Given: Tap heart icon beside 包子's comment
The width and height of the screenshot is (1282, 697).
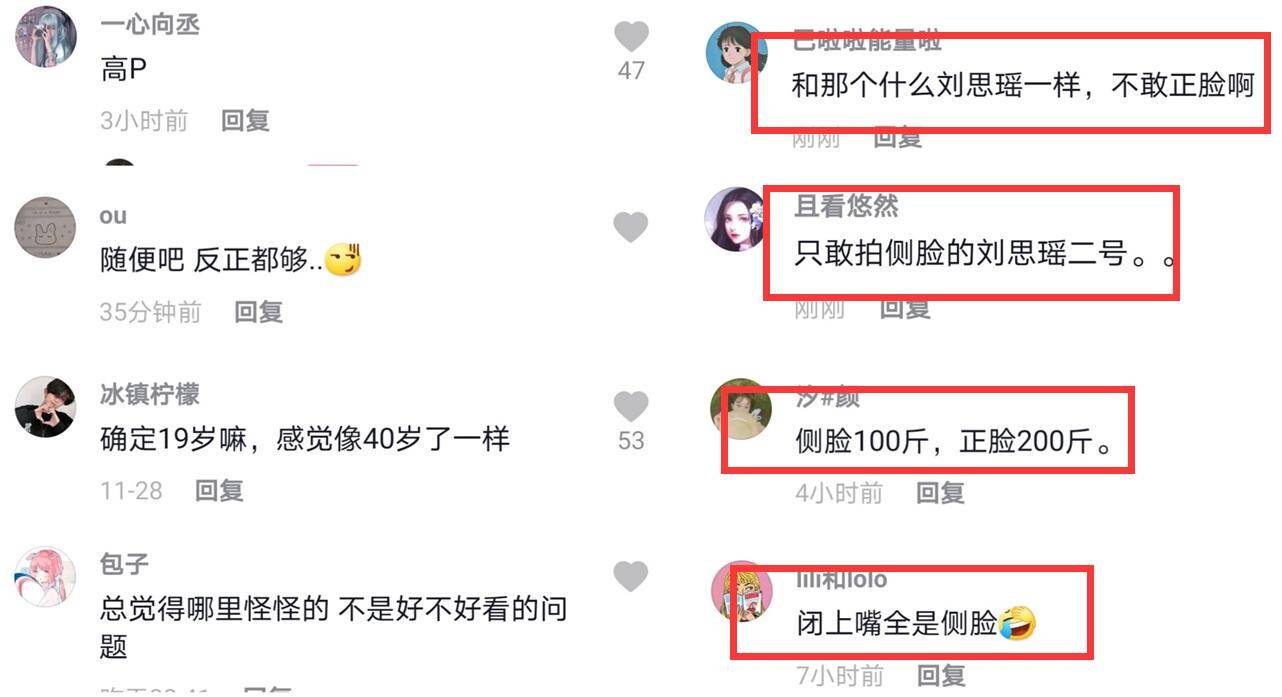Looking at the screenshot, I should click(x=631, y=576).
